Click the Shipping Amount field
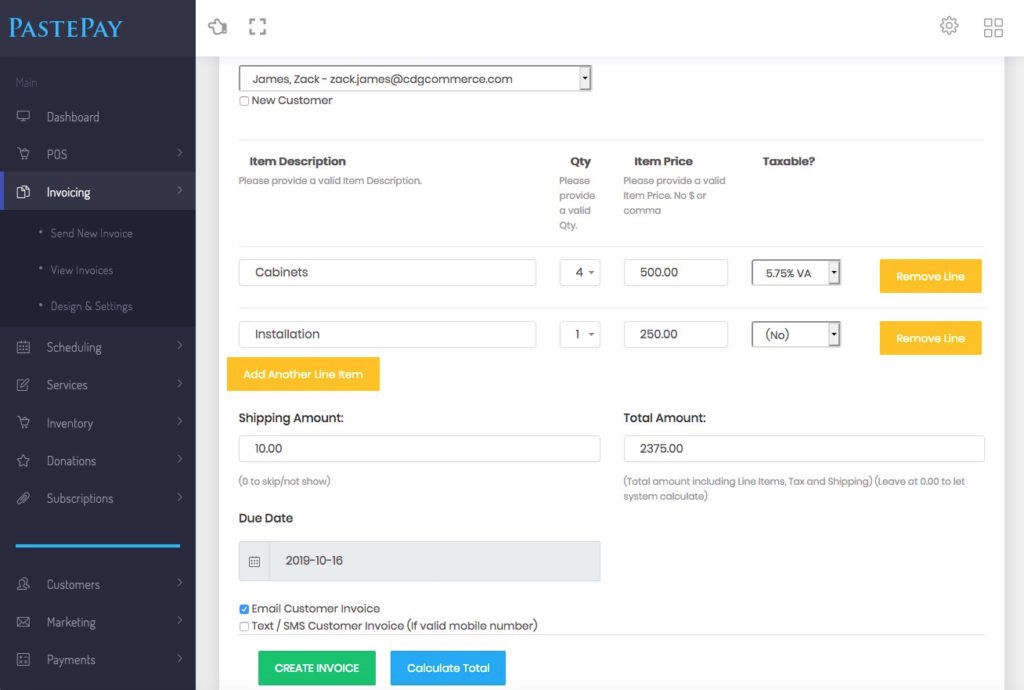1024x690 pixels. click(419, 449)
